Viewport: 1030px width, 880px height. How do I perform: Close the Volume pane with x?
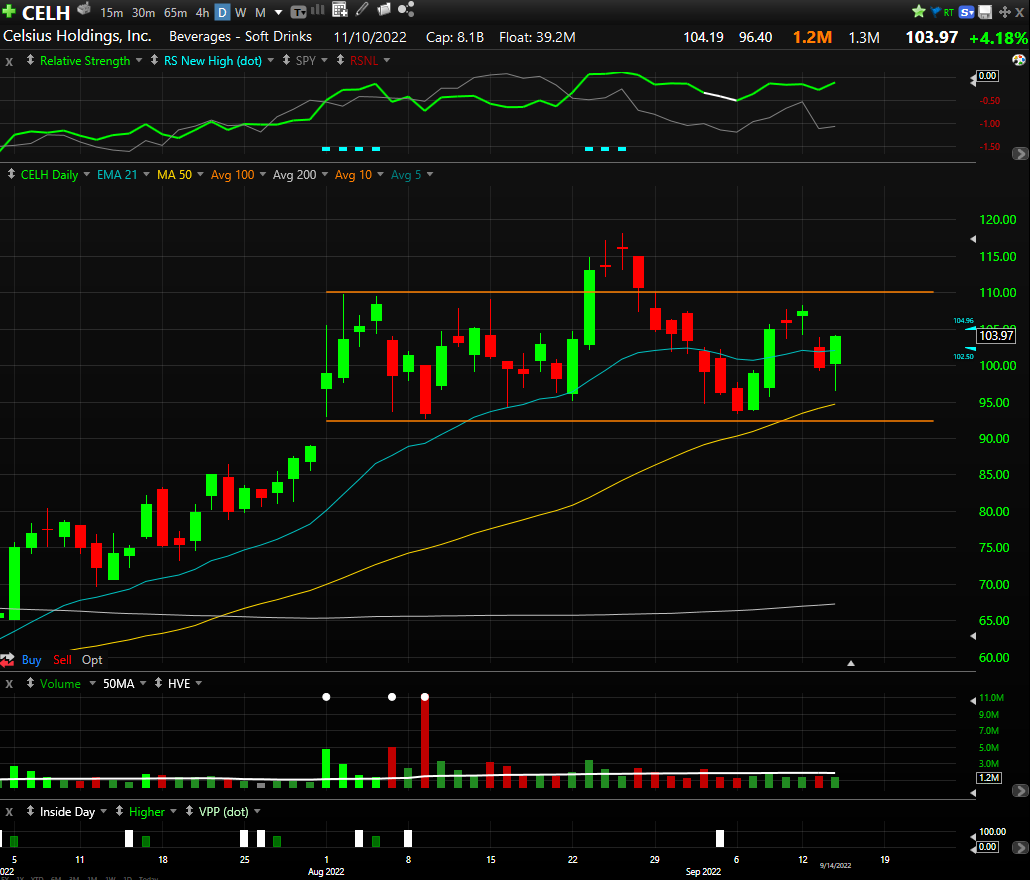tap(9, 684)
